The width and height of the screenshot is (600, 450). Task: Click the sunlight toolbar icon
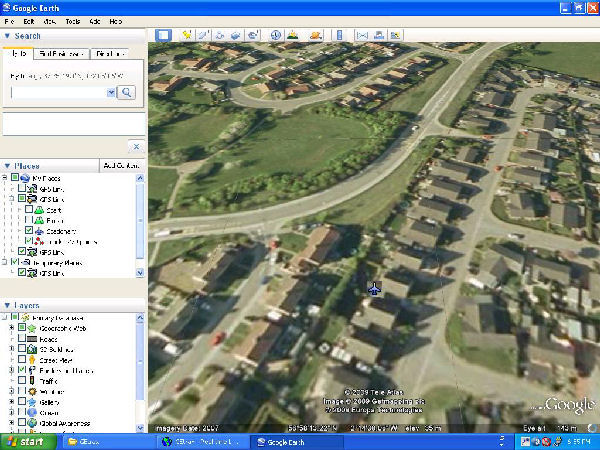[x=294, y=35]
